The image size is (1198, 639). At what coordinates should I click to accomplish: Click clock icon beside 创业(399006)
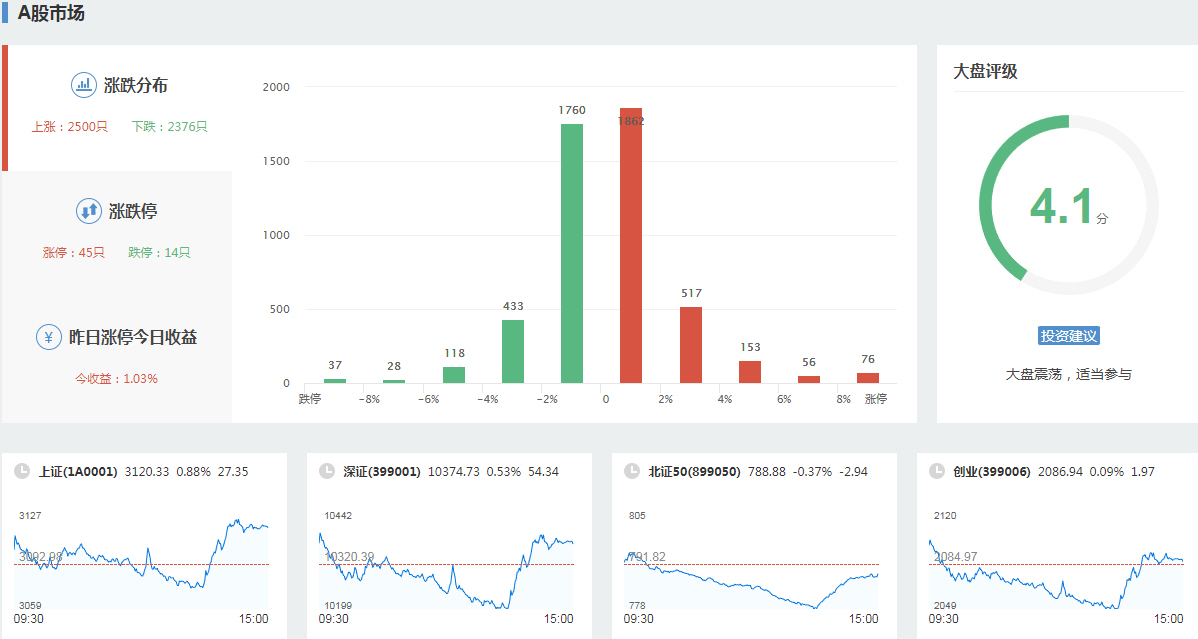pos(937,471)
